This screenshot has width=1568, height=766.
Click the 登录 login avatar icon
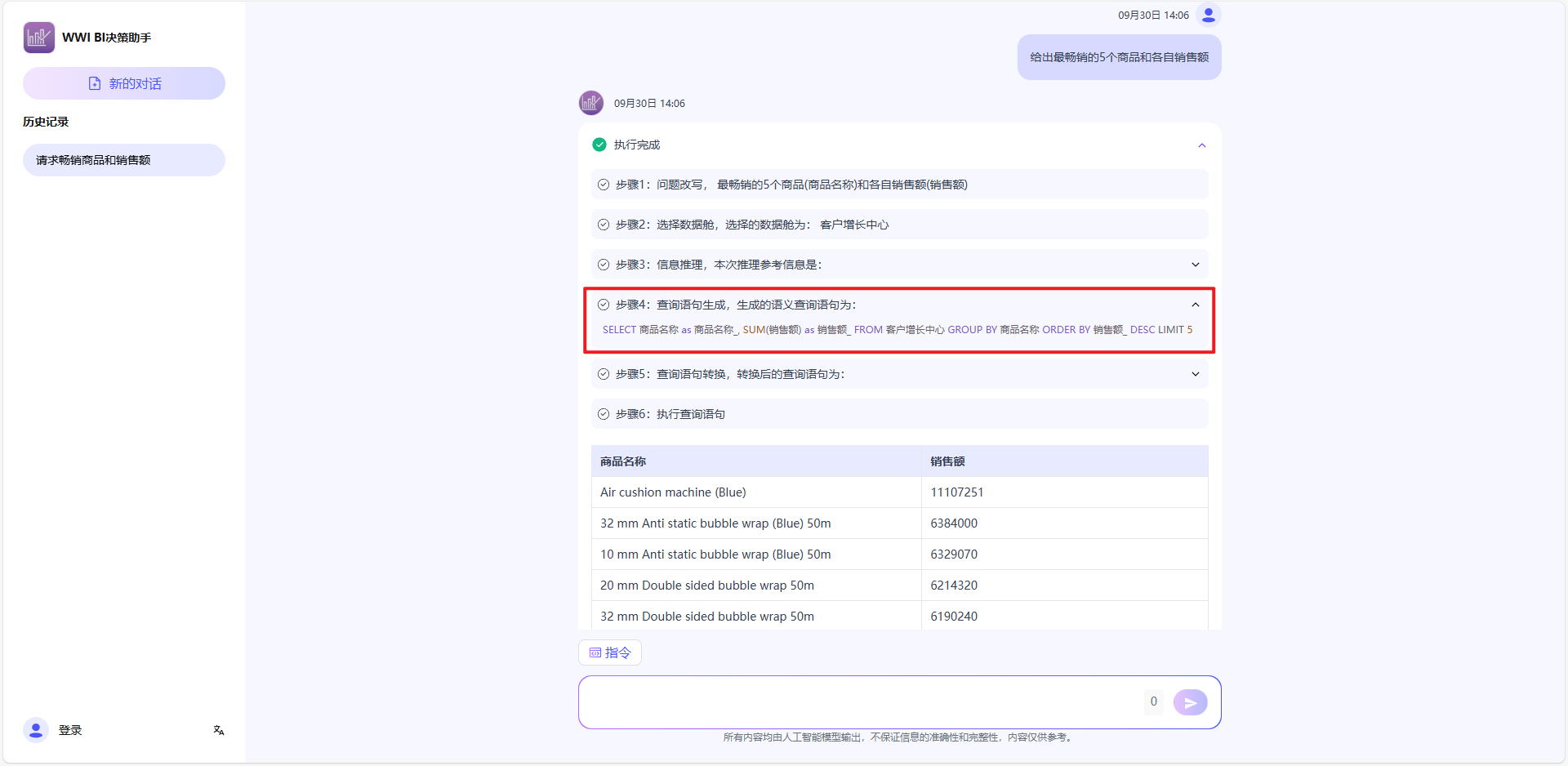[x=36, y=730]
